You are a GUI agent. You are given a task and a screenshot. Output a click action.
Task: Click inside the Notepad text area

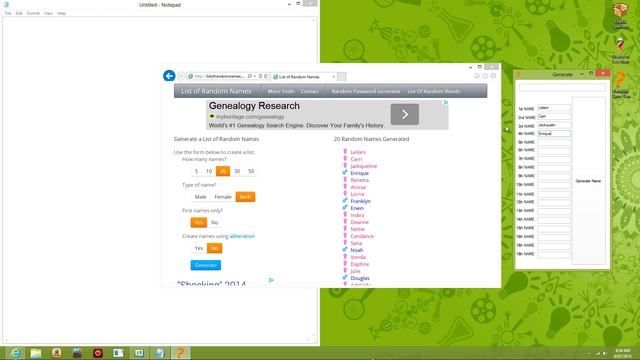[x=157, y=176]
